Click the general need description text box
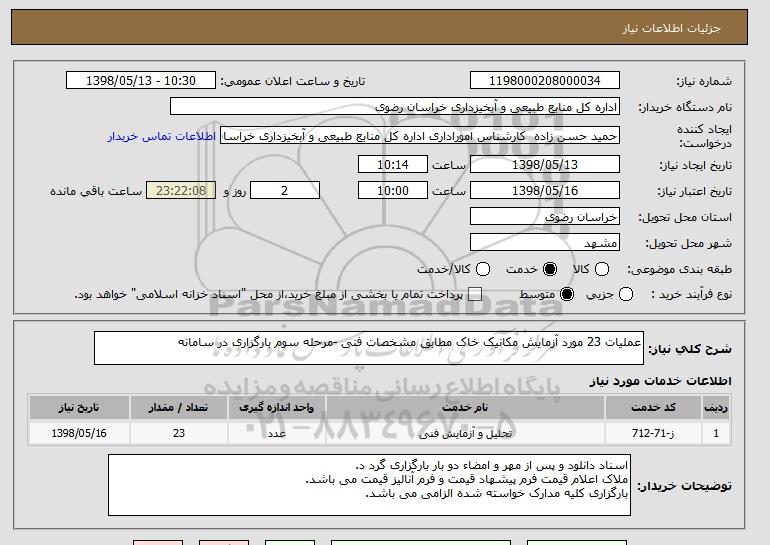The image size is (770, 545). (369, 348)
